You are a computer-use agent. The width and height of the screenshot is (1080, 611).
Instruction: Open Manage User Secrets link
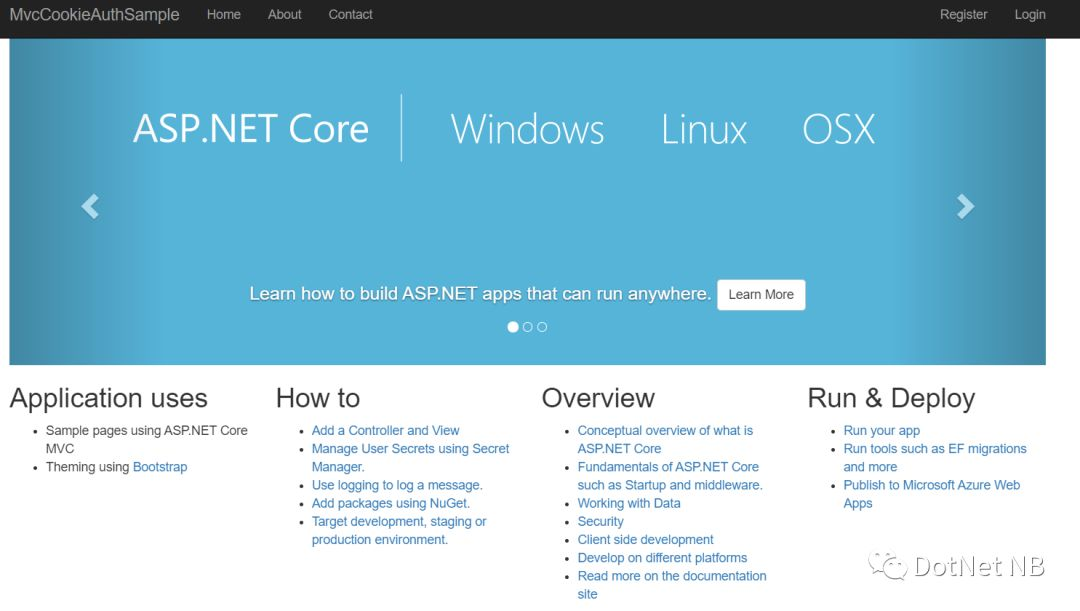pyautogui.click(x=410, y=457)
